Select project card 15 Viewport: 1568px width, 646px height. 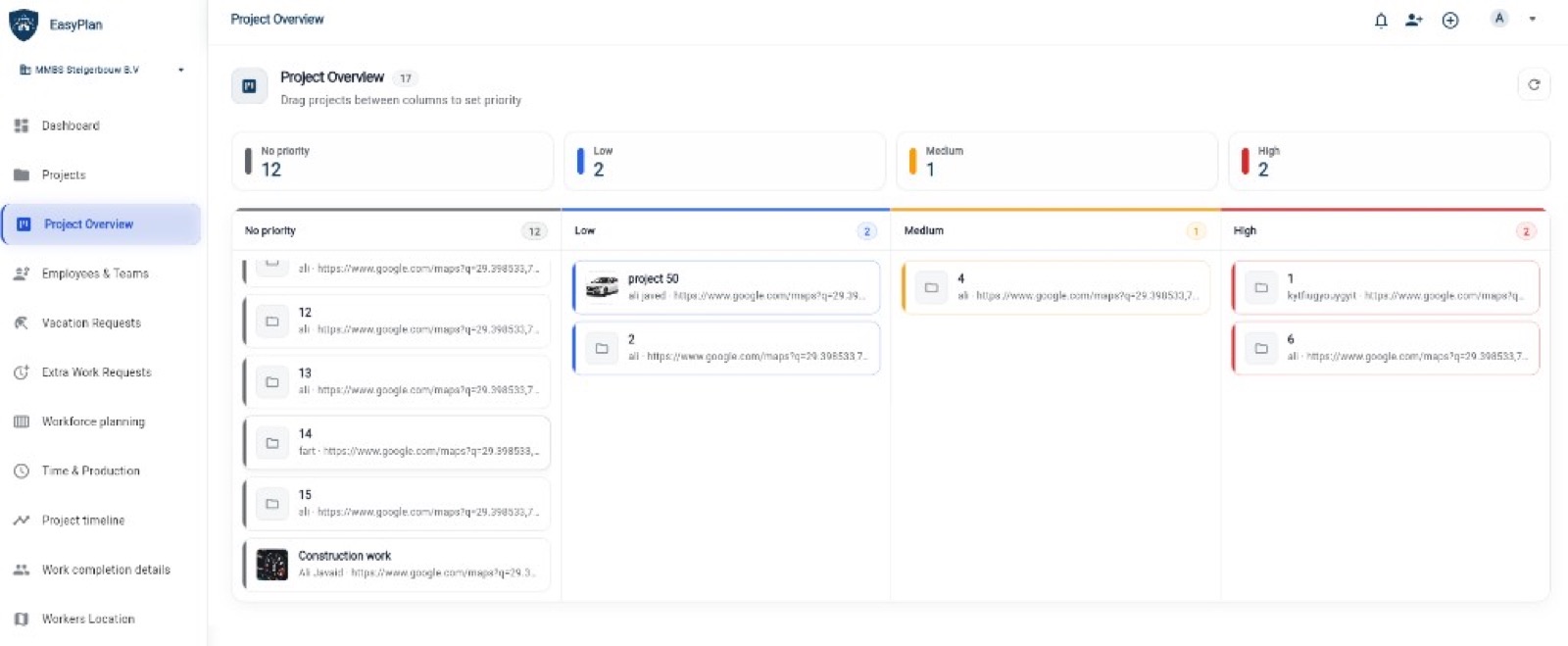397,503
